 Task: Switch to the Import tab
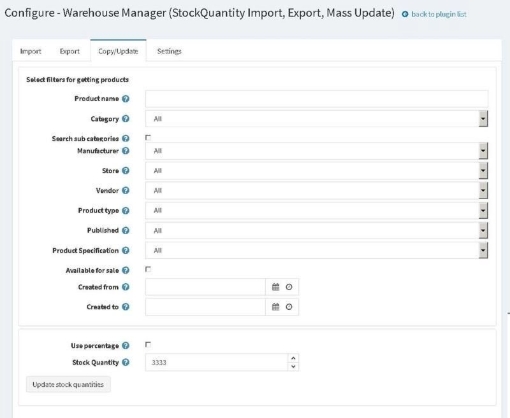(30, 51)
